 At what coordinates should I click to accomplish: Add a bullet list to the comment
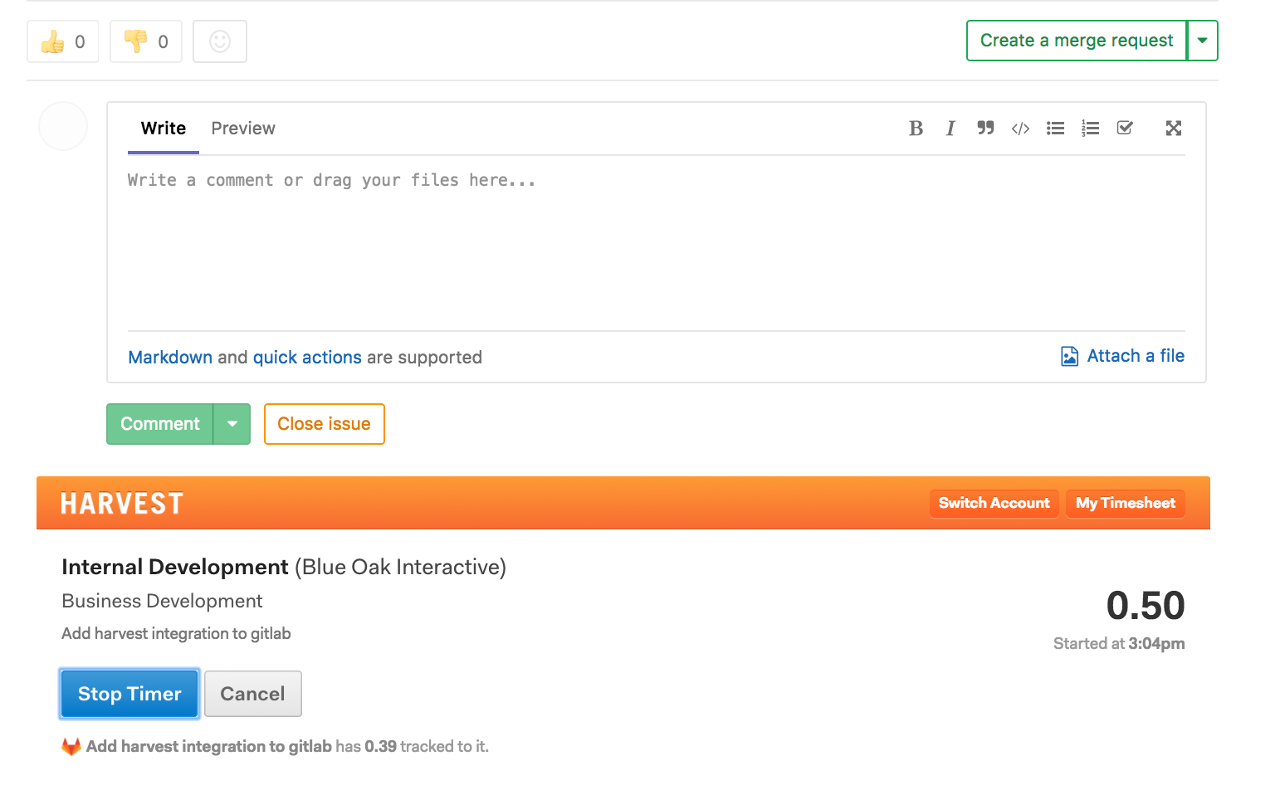click(1055, 128)
